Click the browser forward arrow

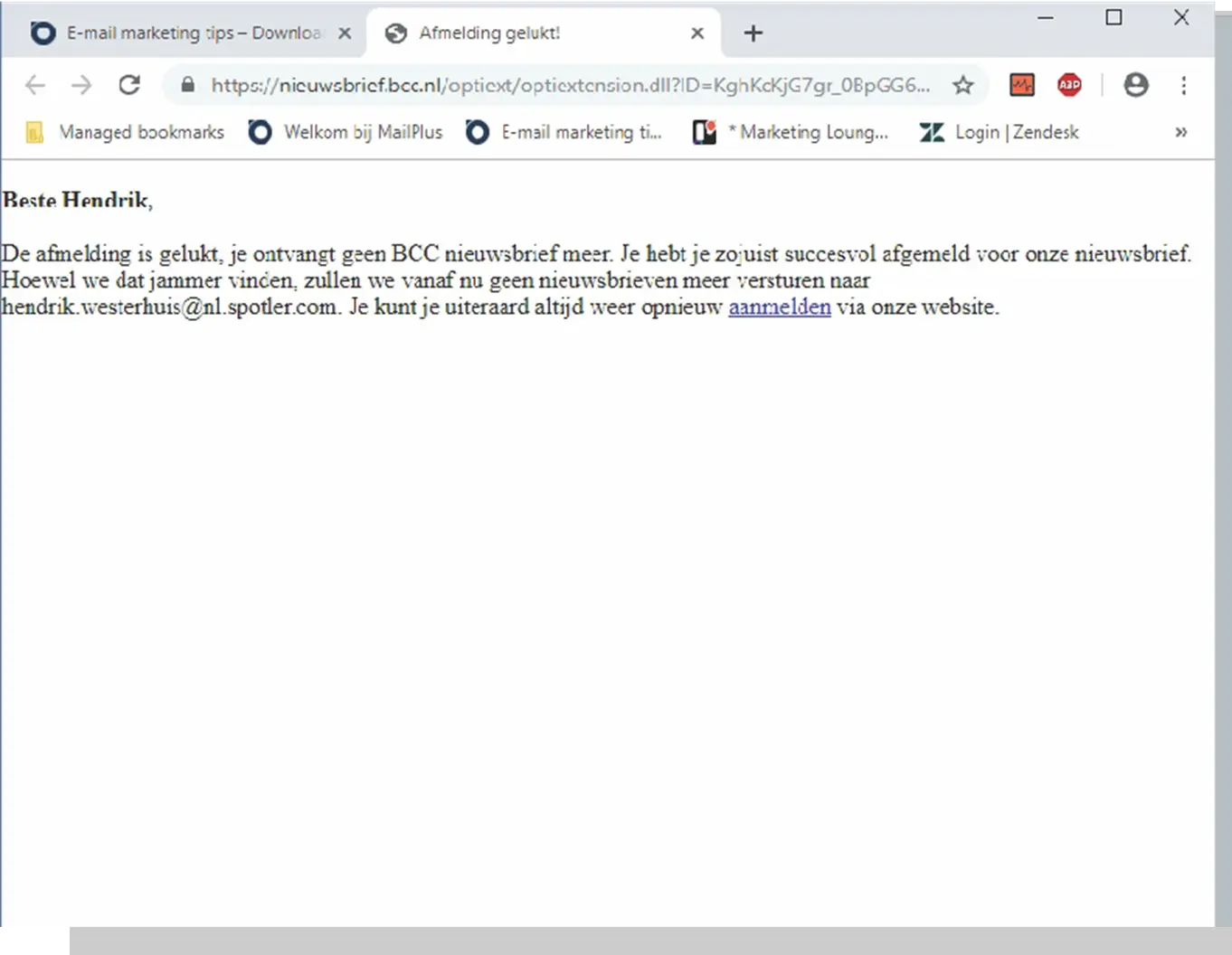81,85
